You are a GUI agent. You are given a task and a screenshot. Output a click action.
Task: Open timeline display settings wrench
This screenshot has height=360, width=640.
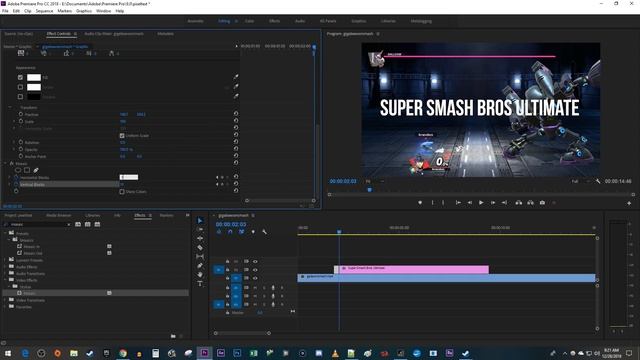tap(264, 232)
